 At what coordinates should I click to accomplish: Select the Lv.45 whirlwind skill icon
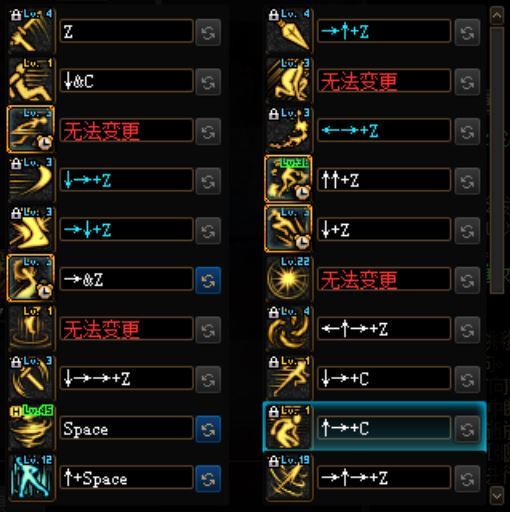click(31, 428)
